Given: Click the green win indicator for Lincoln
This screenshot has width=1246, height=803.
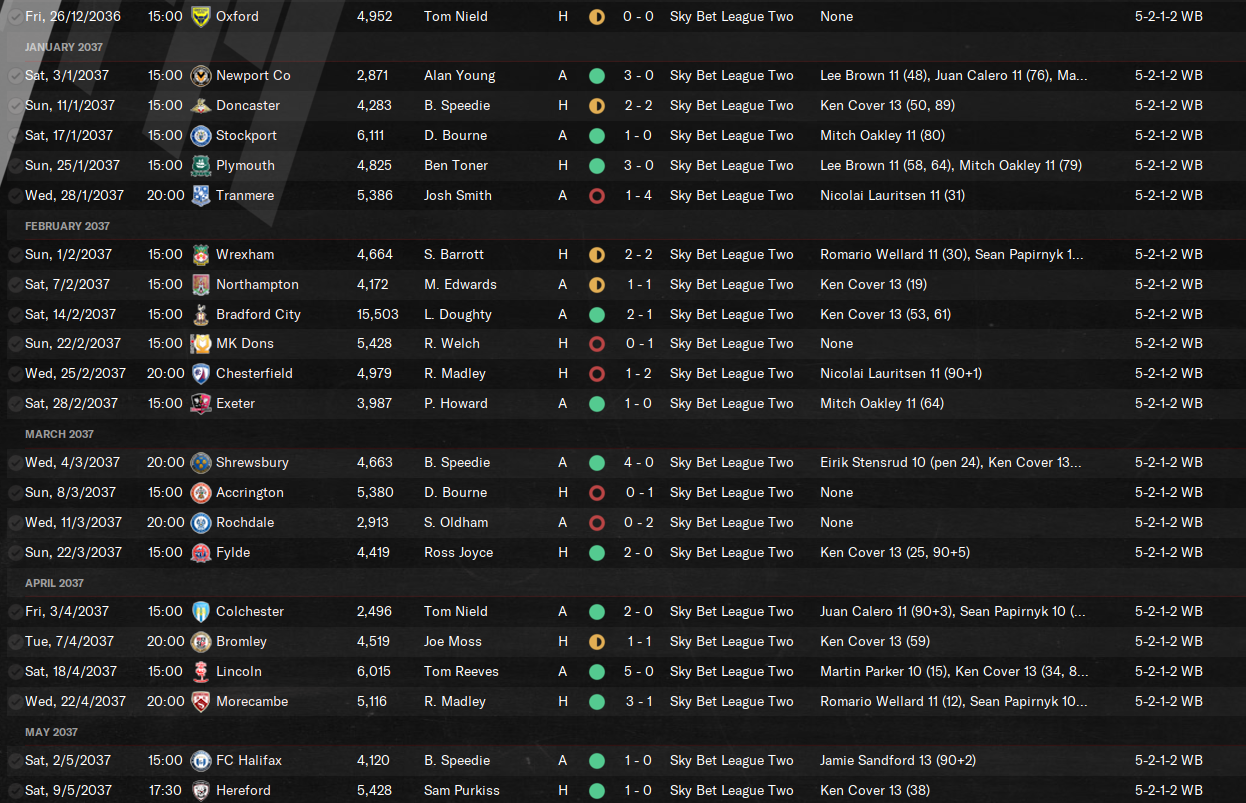Looking at the screenshot, I should tap(597, 672).
